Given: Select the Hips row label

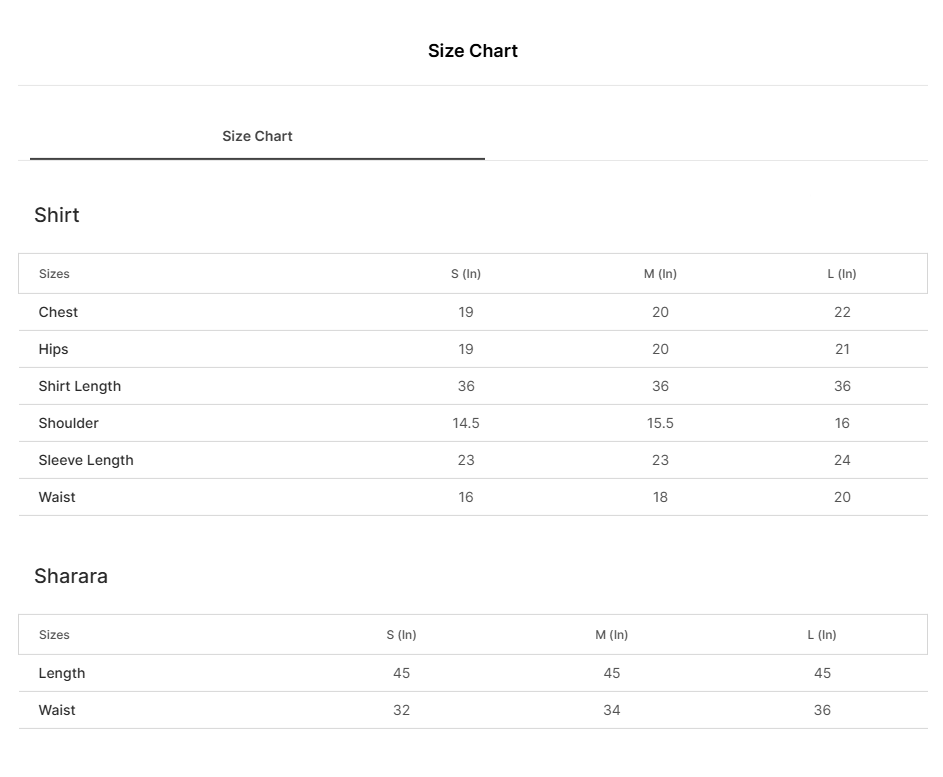Looking at the screenshot, I should click(54, 349).
